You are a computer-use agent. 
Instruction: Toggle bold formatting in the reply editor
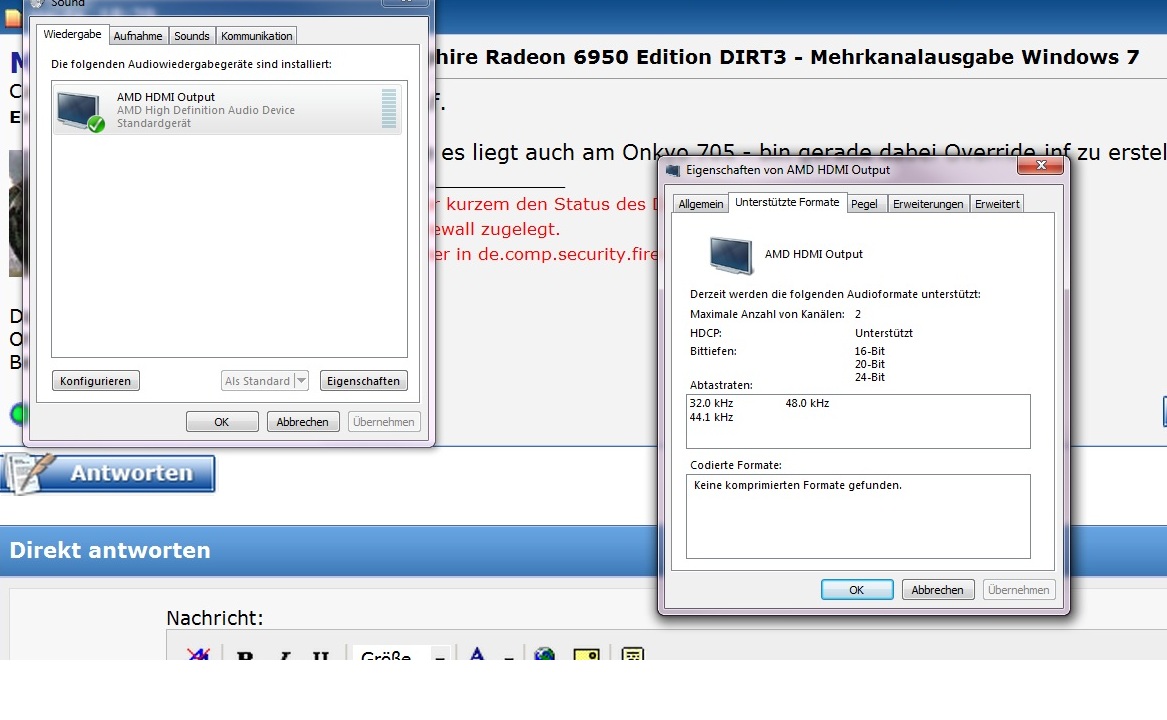pyautogui.click(x=244, y=654)
